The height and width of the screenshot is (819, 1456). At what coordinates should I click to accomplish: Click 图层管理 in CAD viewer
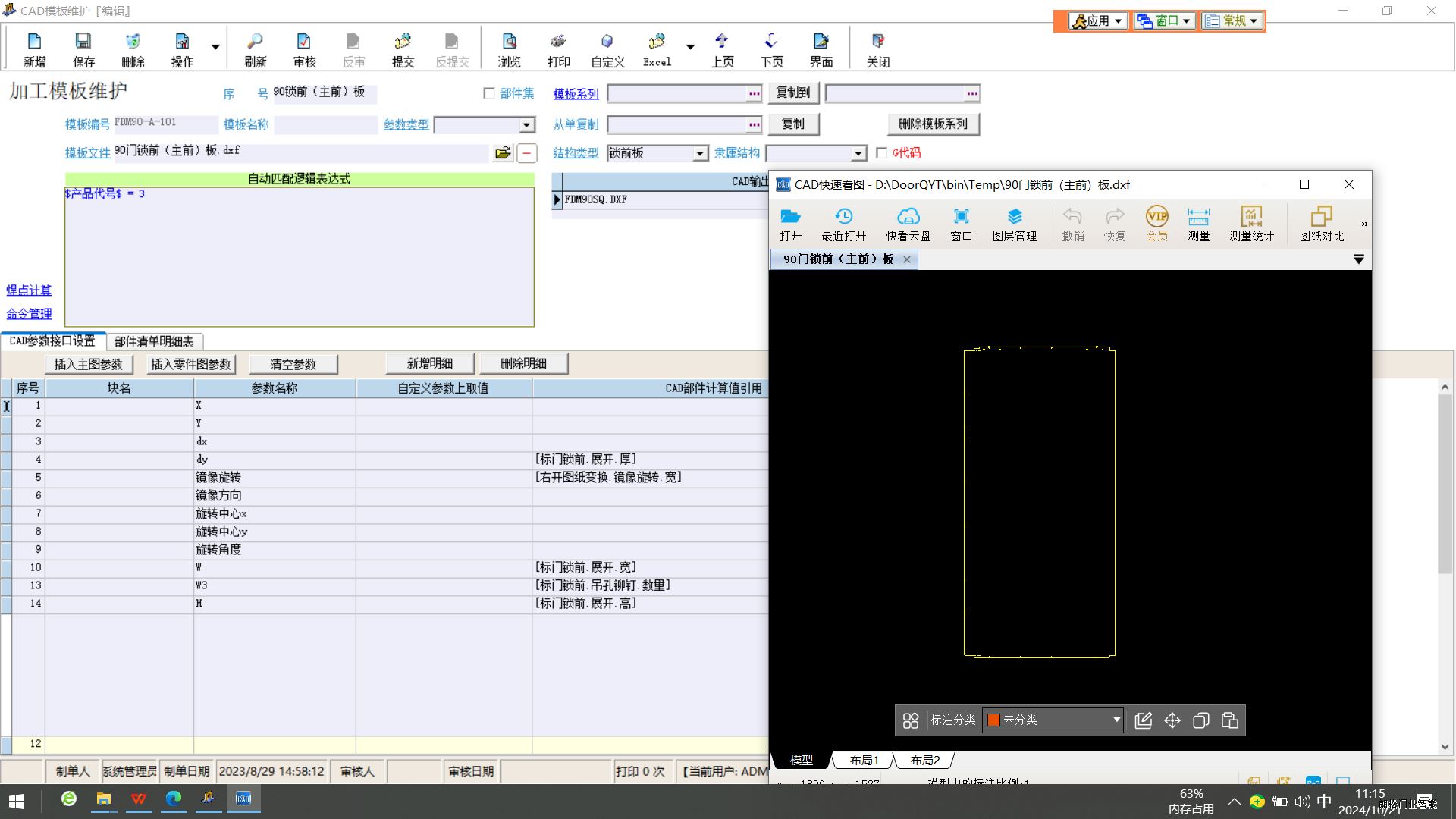(1015, 224)
